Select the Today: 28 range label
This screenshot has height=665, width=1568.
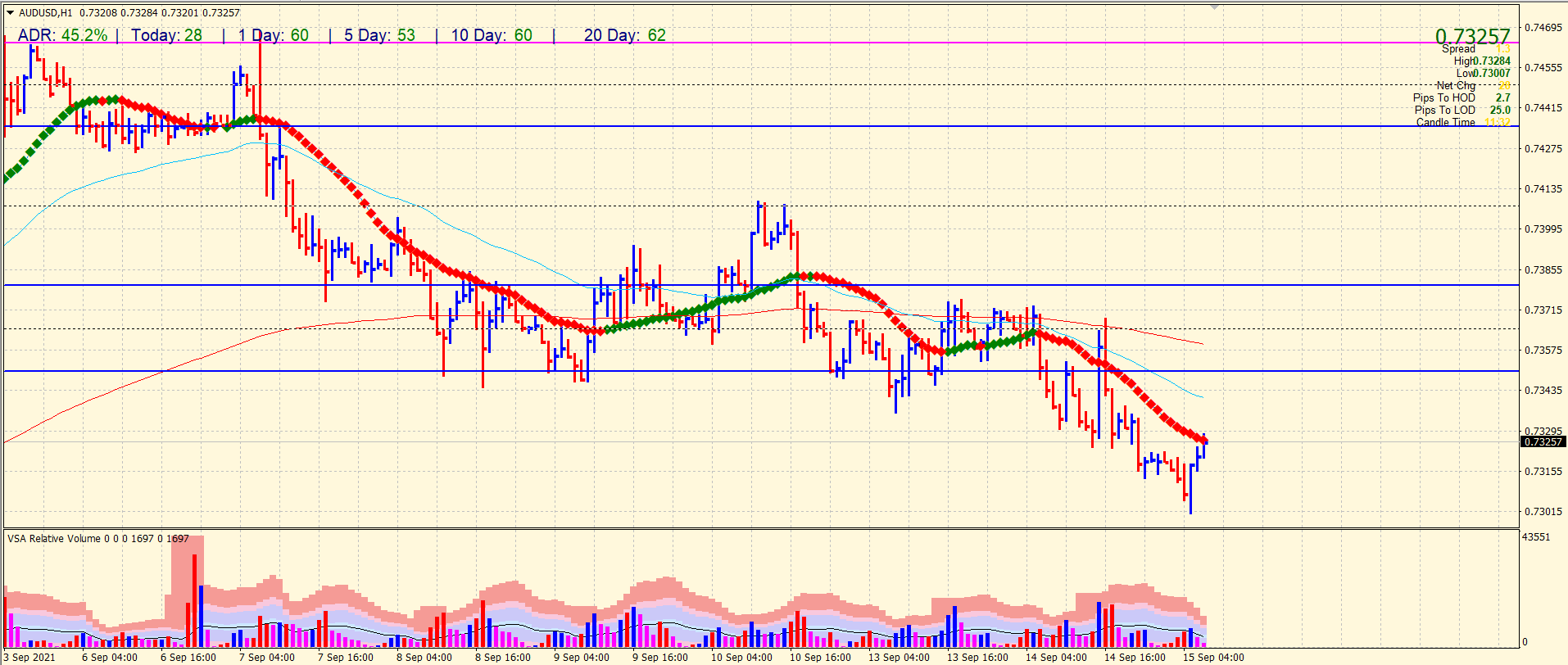(x=166, y=35)
